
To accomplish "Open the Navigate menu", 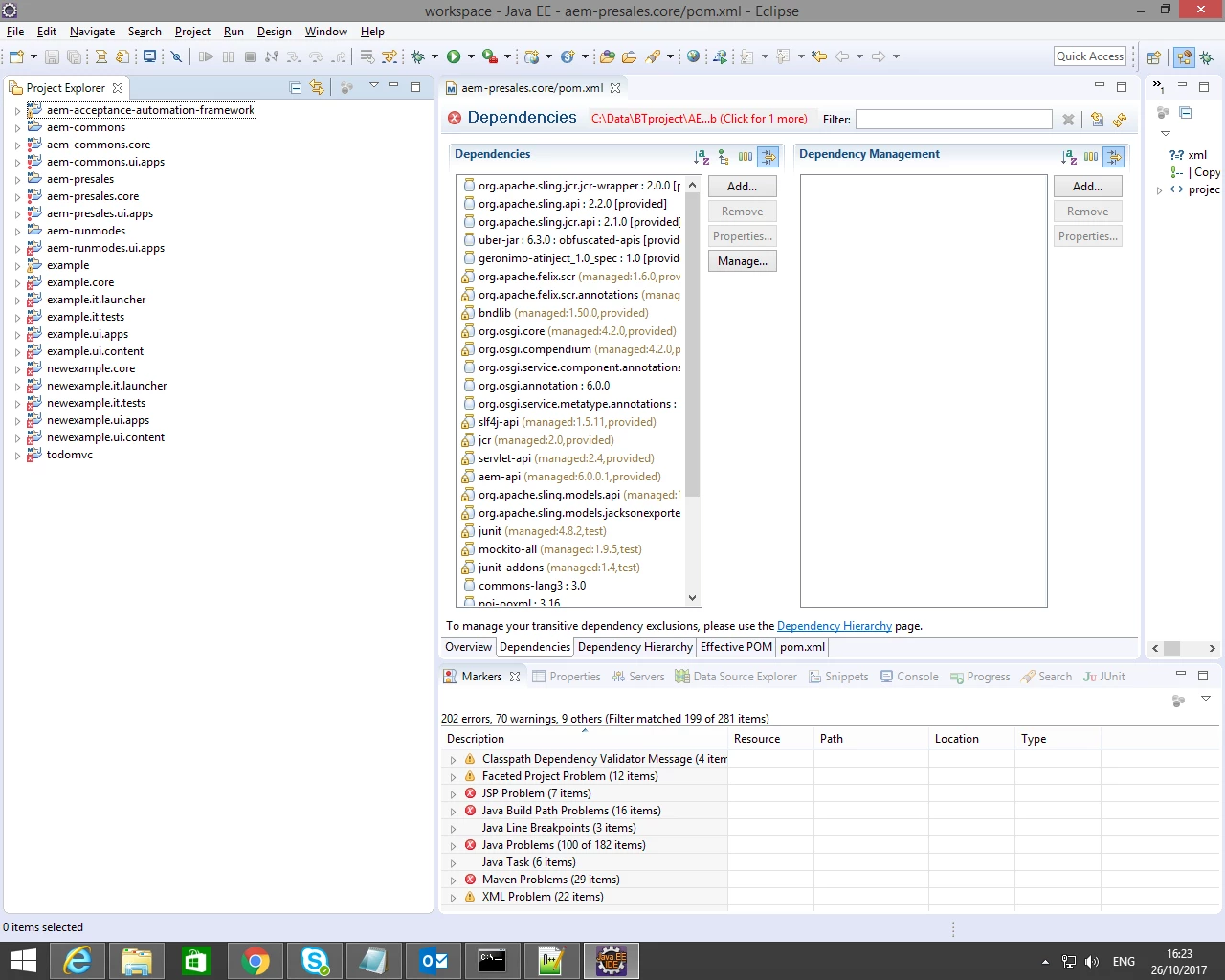I will tap(92, 32).
